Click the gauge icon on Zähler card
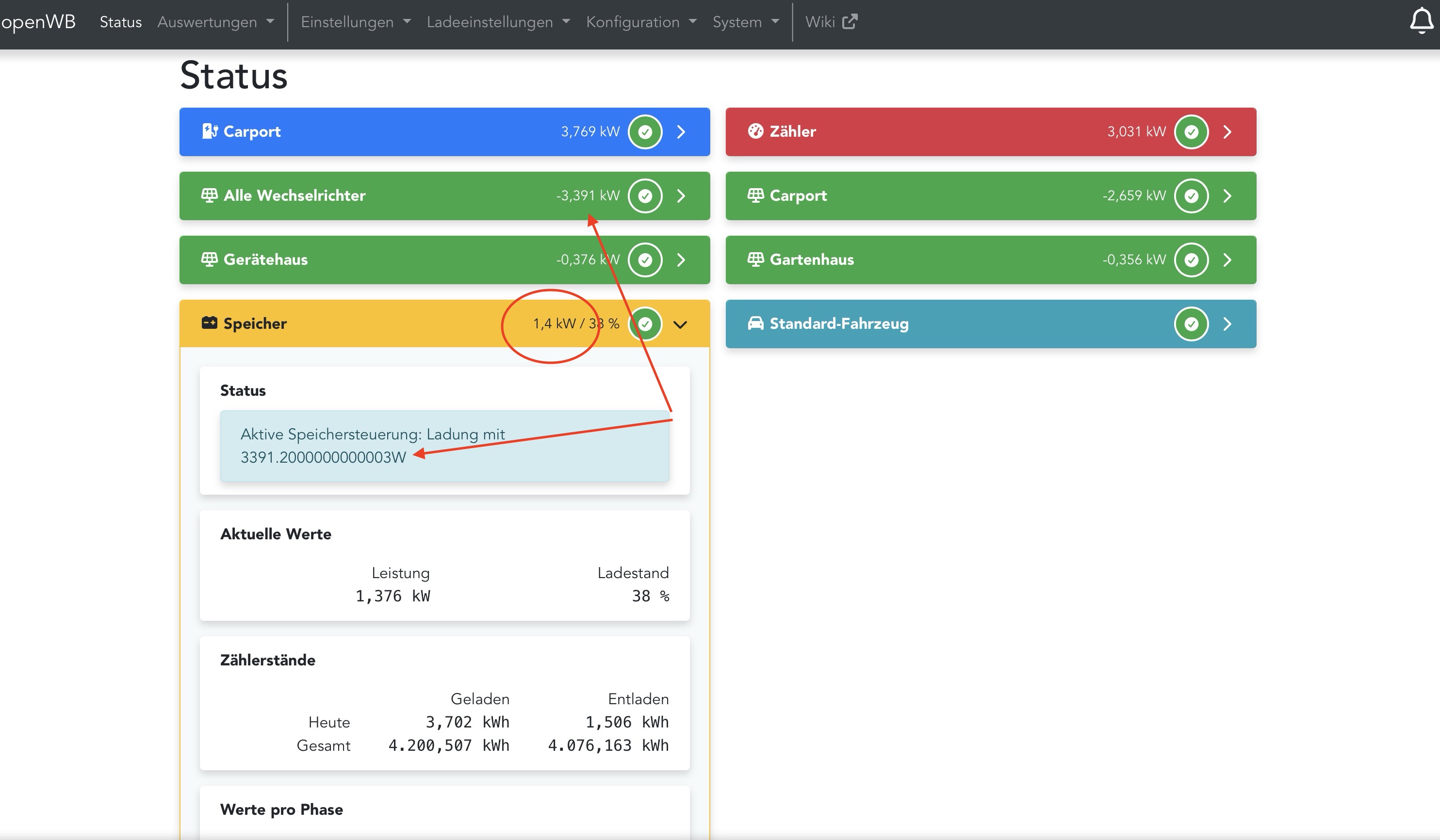This screenshot has width=1440, height=840. pos(755,131)
